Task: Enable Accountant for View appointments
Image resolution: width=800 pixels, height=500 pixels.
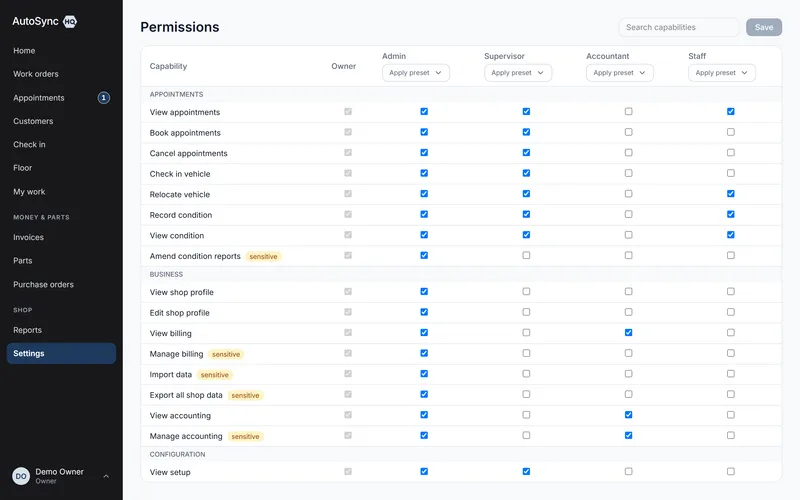Action: (x=629, y=111)
